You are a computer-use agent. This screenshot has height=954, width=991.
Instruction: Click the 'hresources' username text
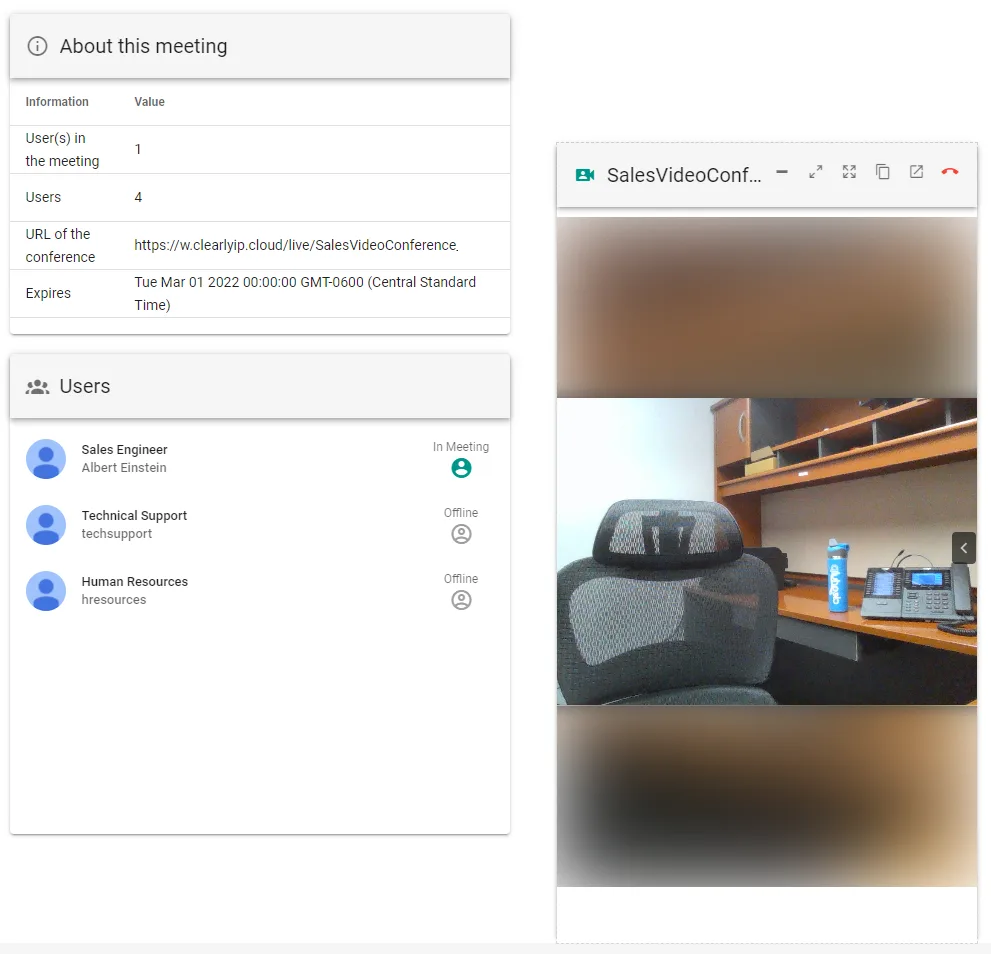114,600
